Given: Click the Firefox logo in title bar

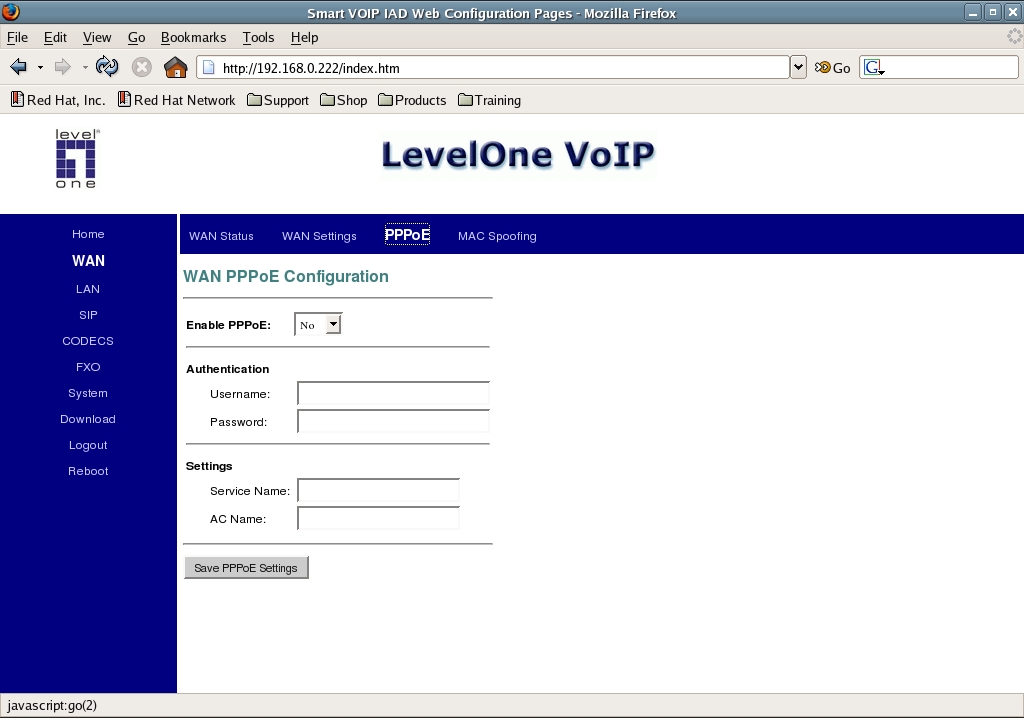Looking at the screenshot, I should (11, 12).
